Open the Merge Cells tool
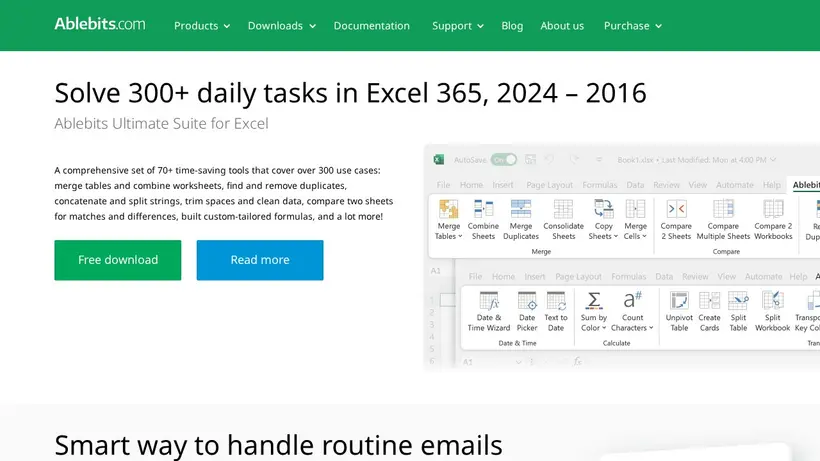This screenshot has width=820, height=461. point(635,220)
